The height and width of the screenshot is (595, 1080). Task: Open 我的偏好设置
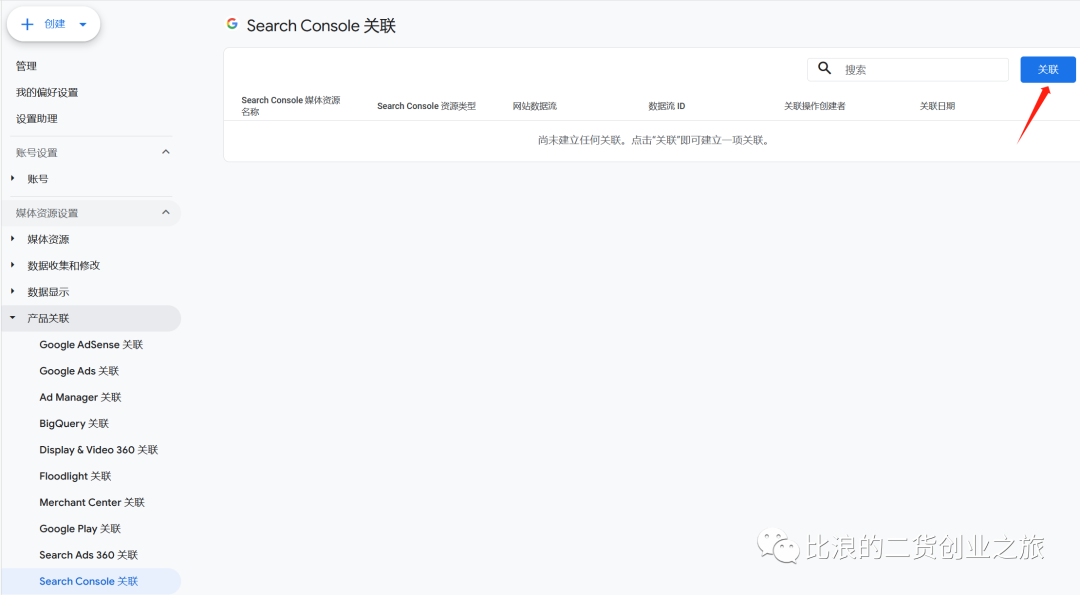tap(47, 92)
